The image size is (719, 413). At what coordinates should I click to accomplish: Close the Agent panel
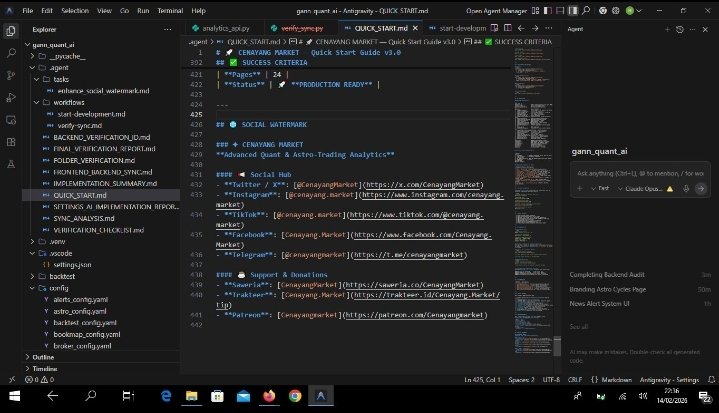click(705, 29)
